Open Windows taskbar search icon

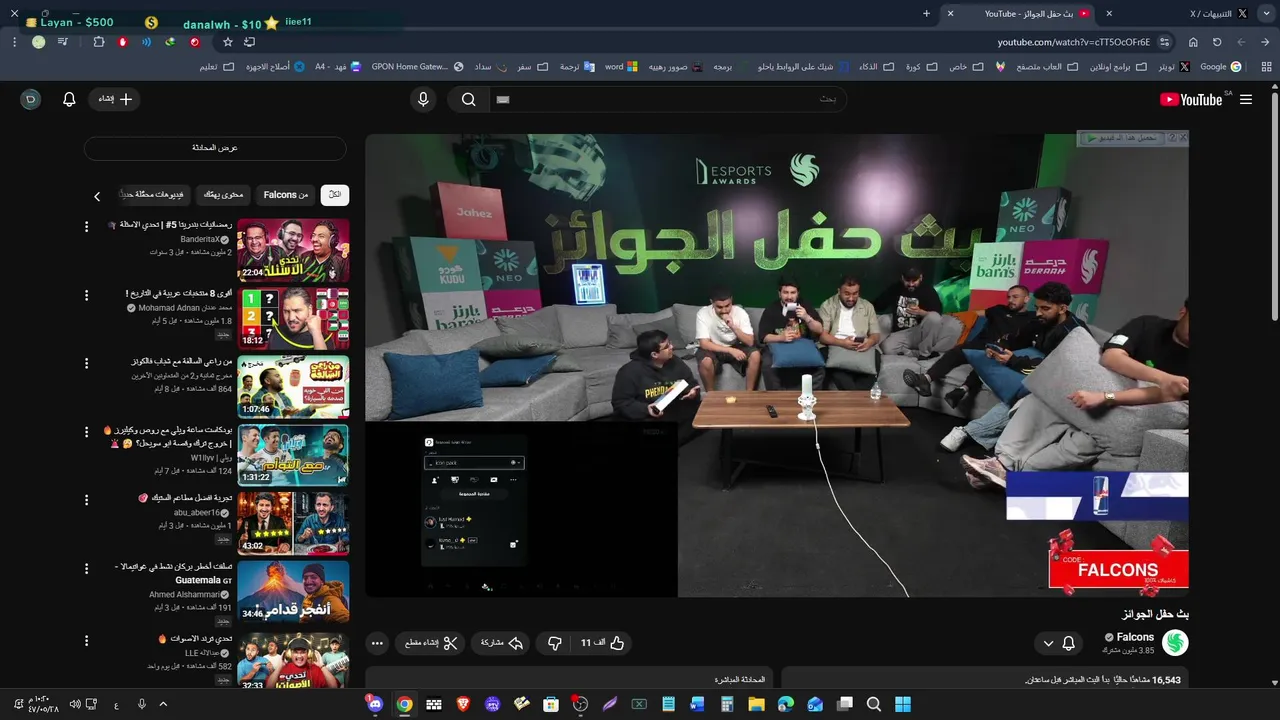[873, 704]
